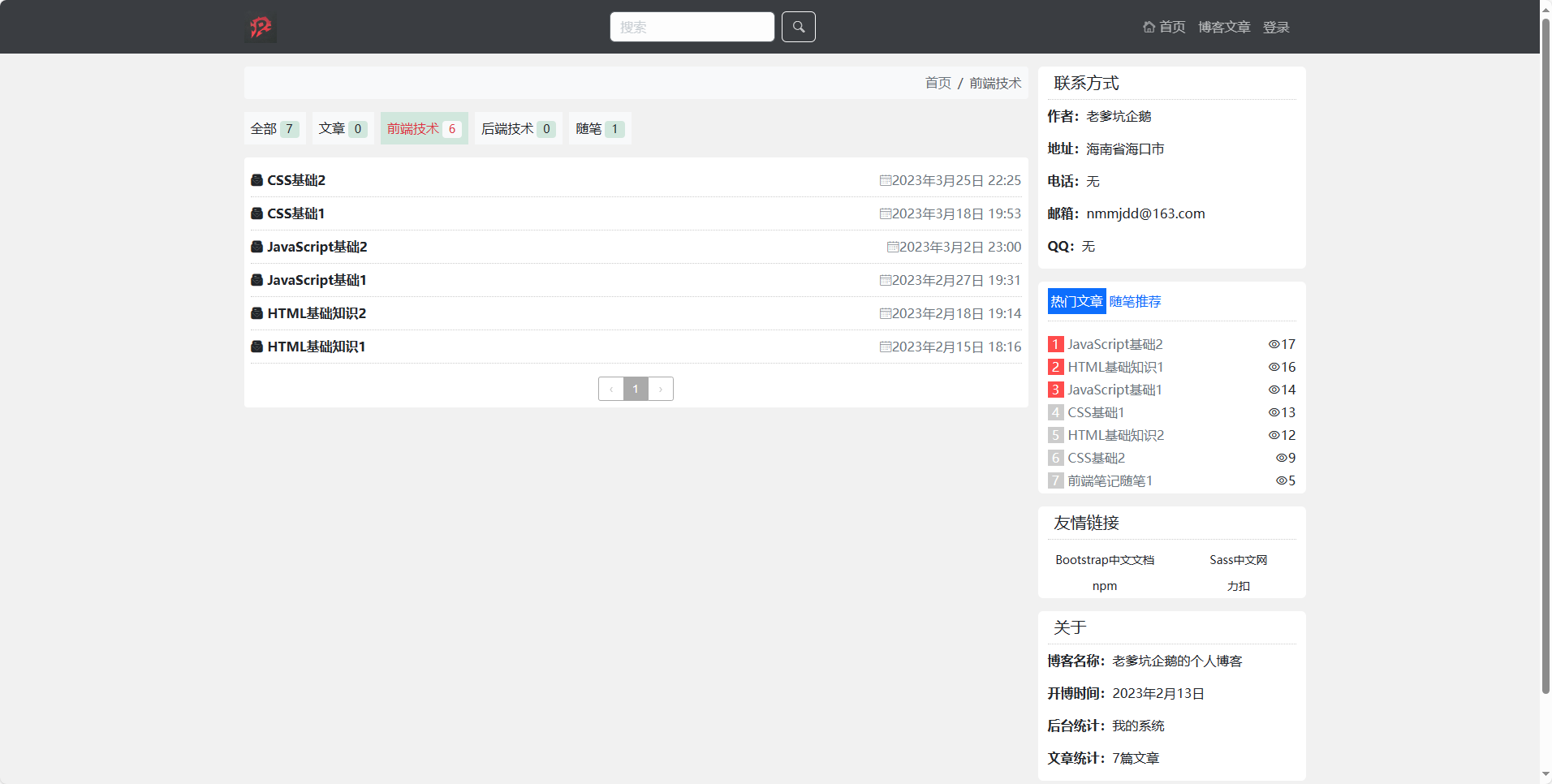Open hot article rank 2 HTML基础知识1
This screenshot has height=784, width=1552.
(1115, 367)
